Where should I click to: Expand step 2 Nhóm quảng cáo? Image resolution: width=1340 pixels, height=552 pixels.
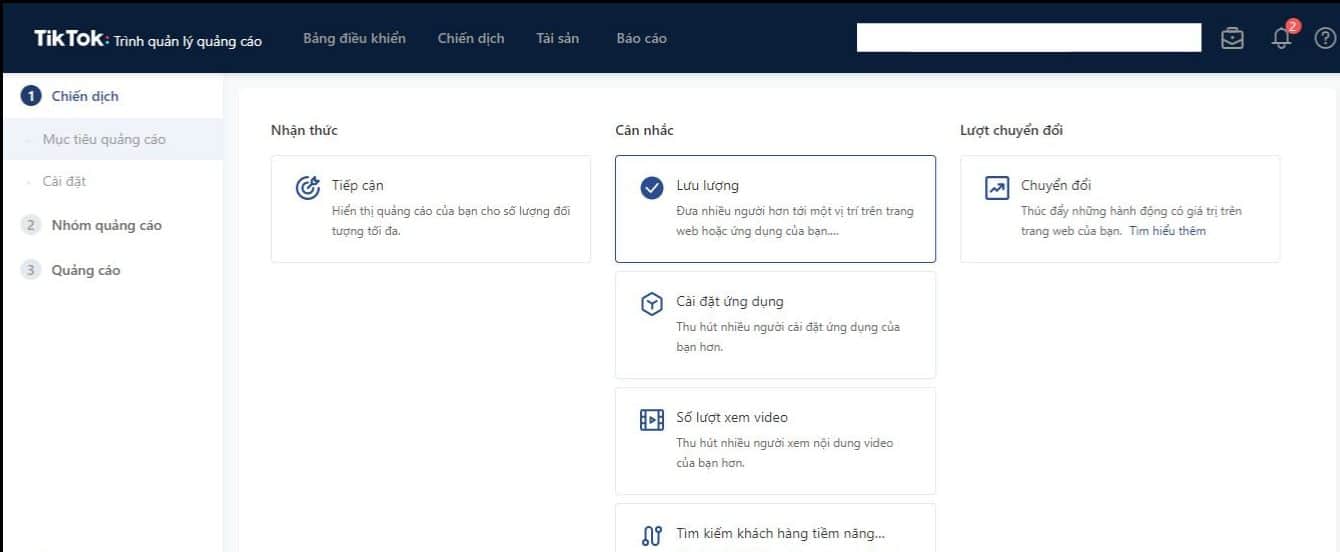pyautogui.click(x=106, y=225)
